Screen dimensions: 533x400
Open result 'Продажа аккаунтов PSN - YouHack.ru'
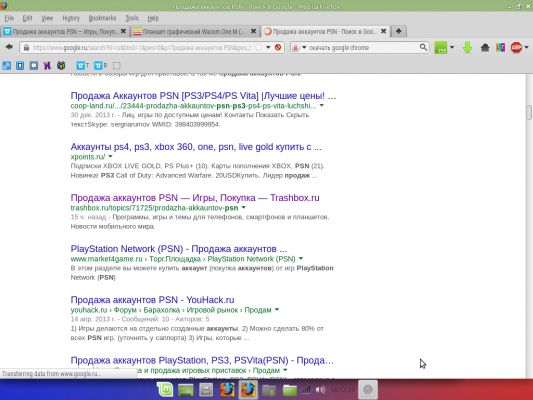click(152, 300)
